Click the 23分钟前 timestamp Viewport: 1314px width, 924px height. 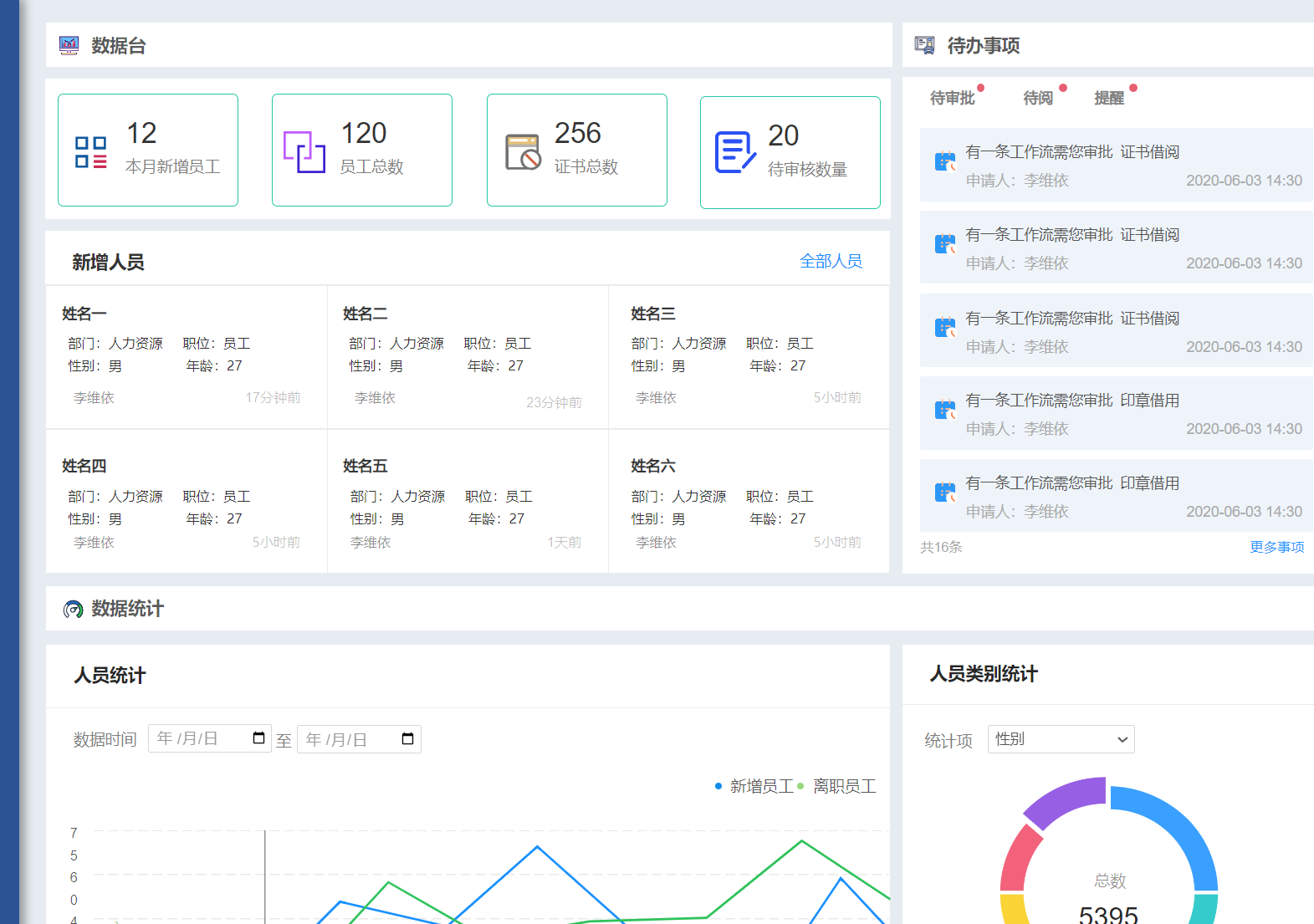[554, 402]
